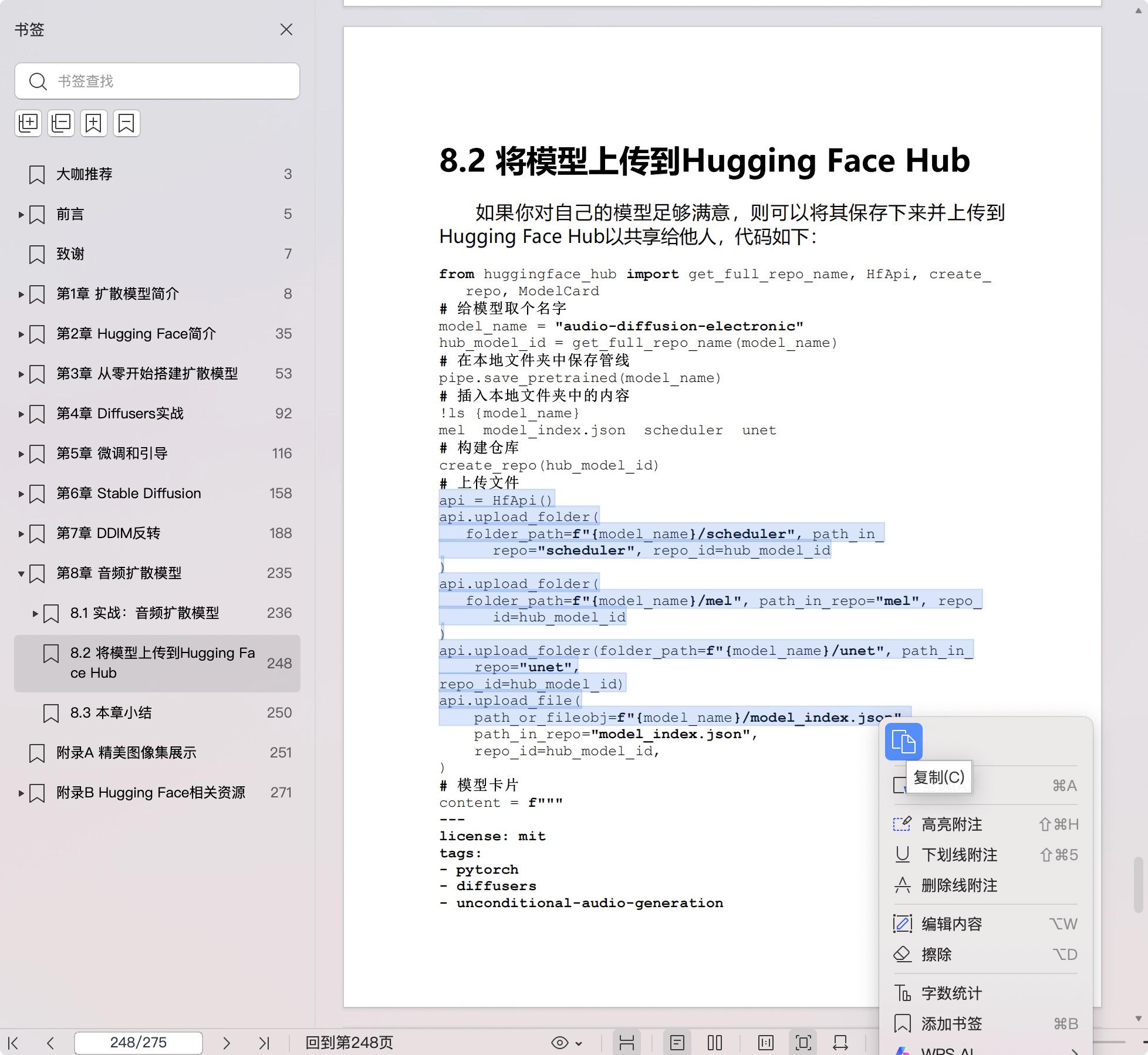
Task: Switch to single page view
Action: [x=677, y=1043]
